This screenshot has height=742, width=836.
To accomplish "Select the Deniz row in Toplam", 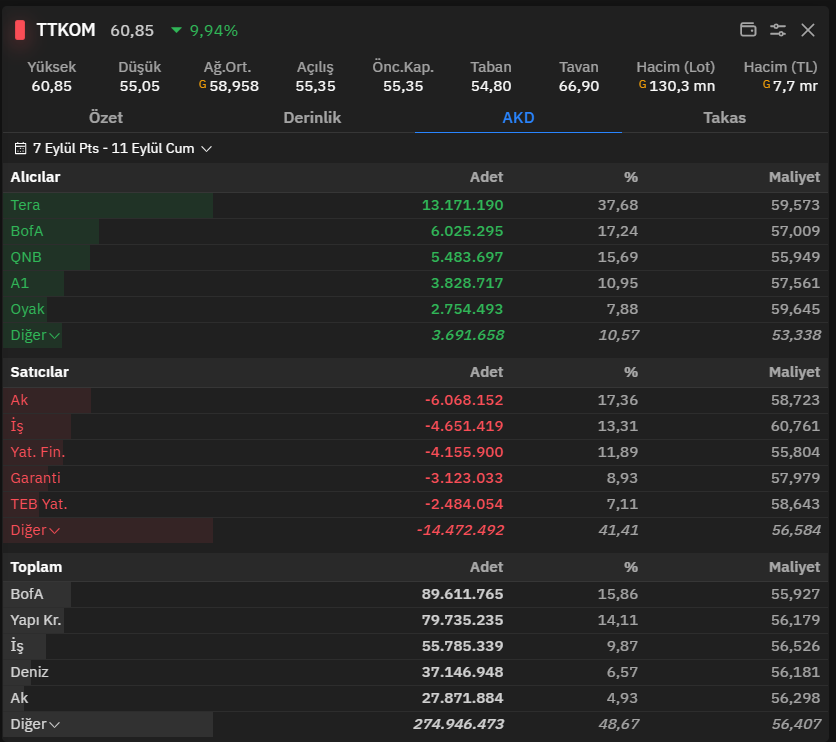I will (415, 672).
